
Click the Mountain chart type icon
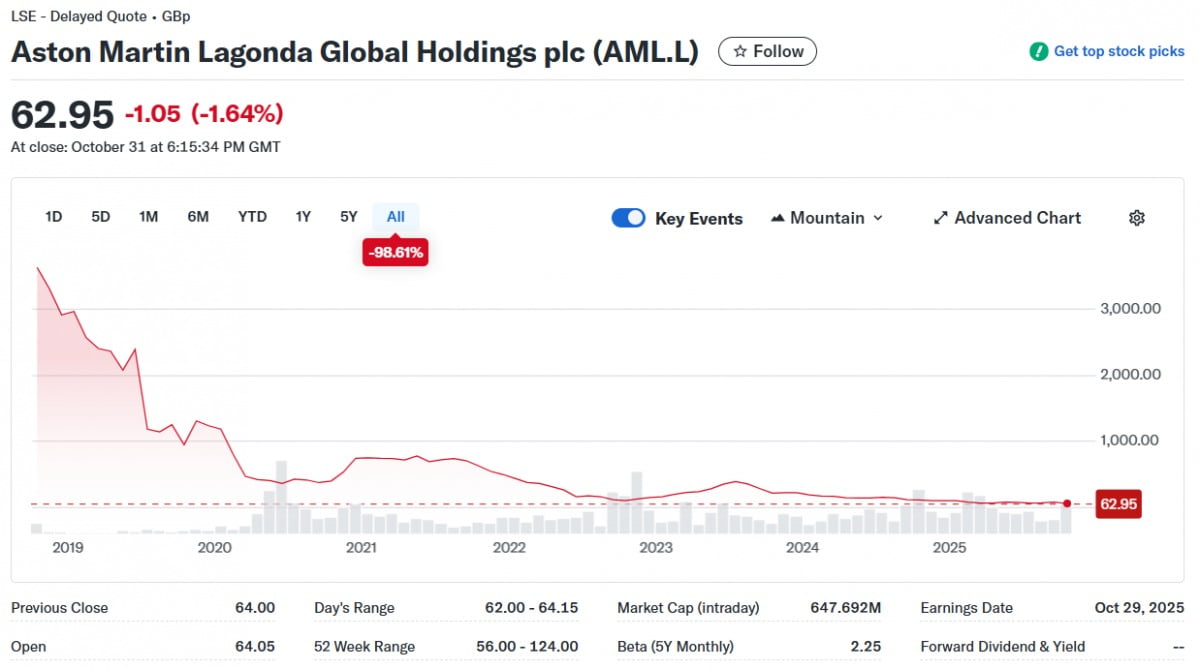(x=778, y=218)
